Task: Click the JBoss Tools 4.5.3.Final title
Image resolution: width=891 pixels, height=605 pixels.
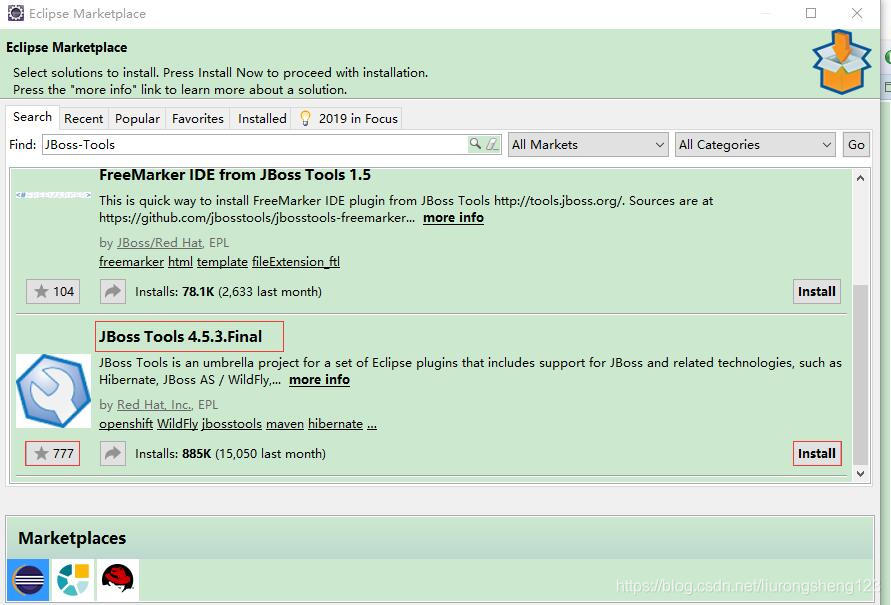Action: tap(181, 336)
